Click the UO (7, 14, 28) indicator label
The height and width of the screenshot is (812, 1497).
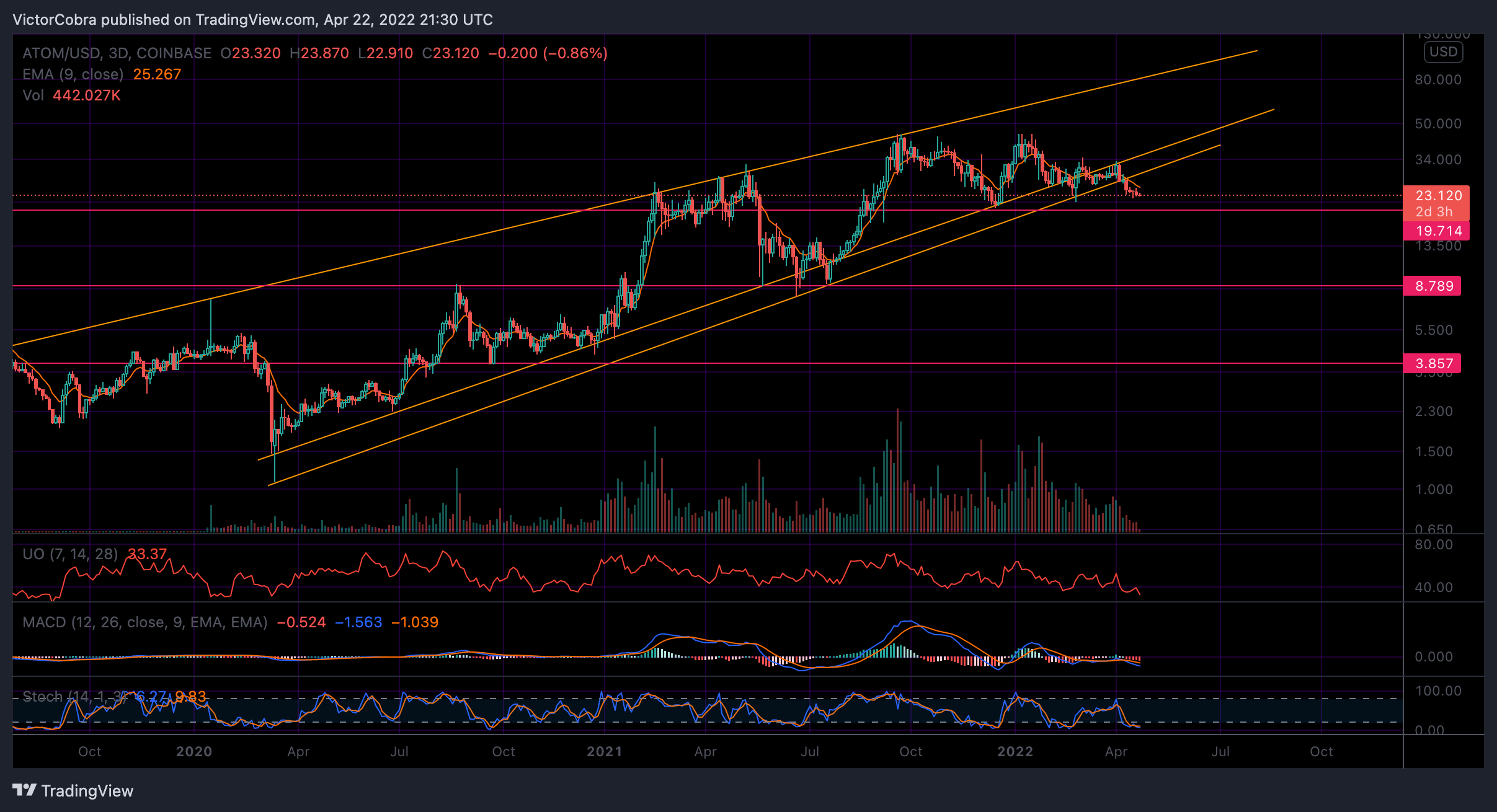pyautogui.click(x=70, y=554)
